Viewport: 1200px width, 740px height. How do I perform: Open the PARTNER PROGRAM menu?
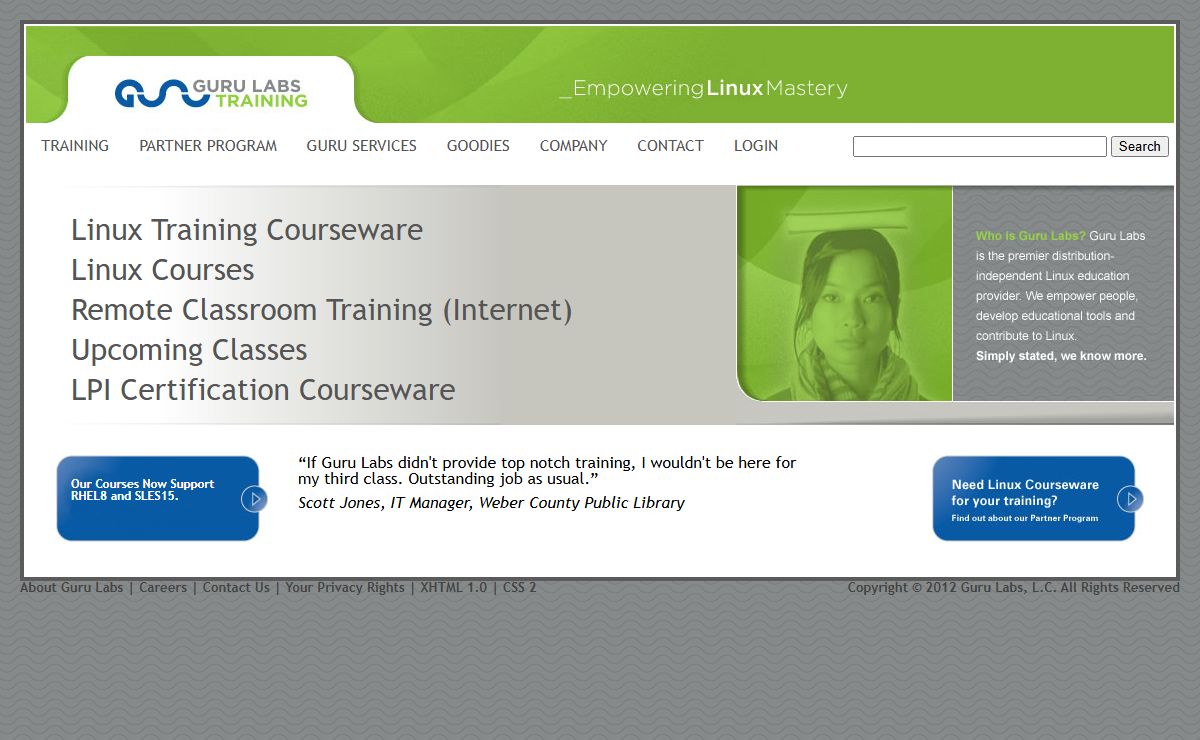[x=208, y=146]
